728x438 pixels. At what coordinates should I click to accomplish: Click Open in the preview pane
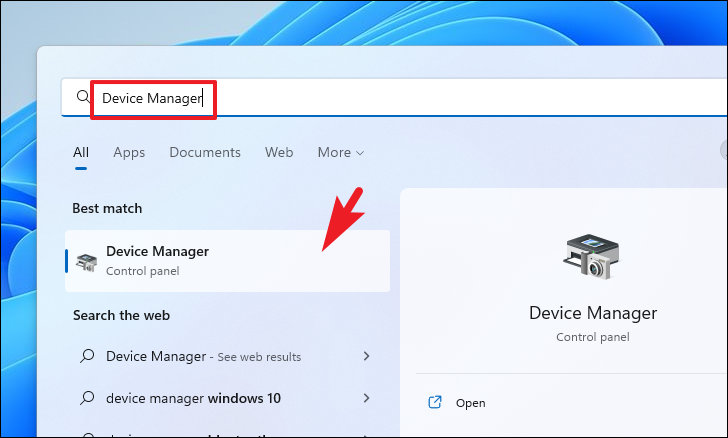click(x=470, y=403)
